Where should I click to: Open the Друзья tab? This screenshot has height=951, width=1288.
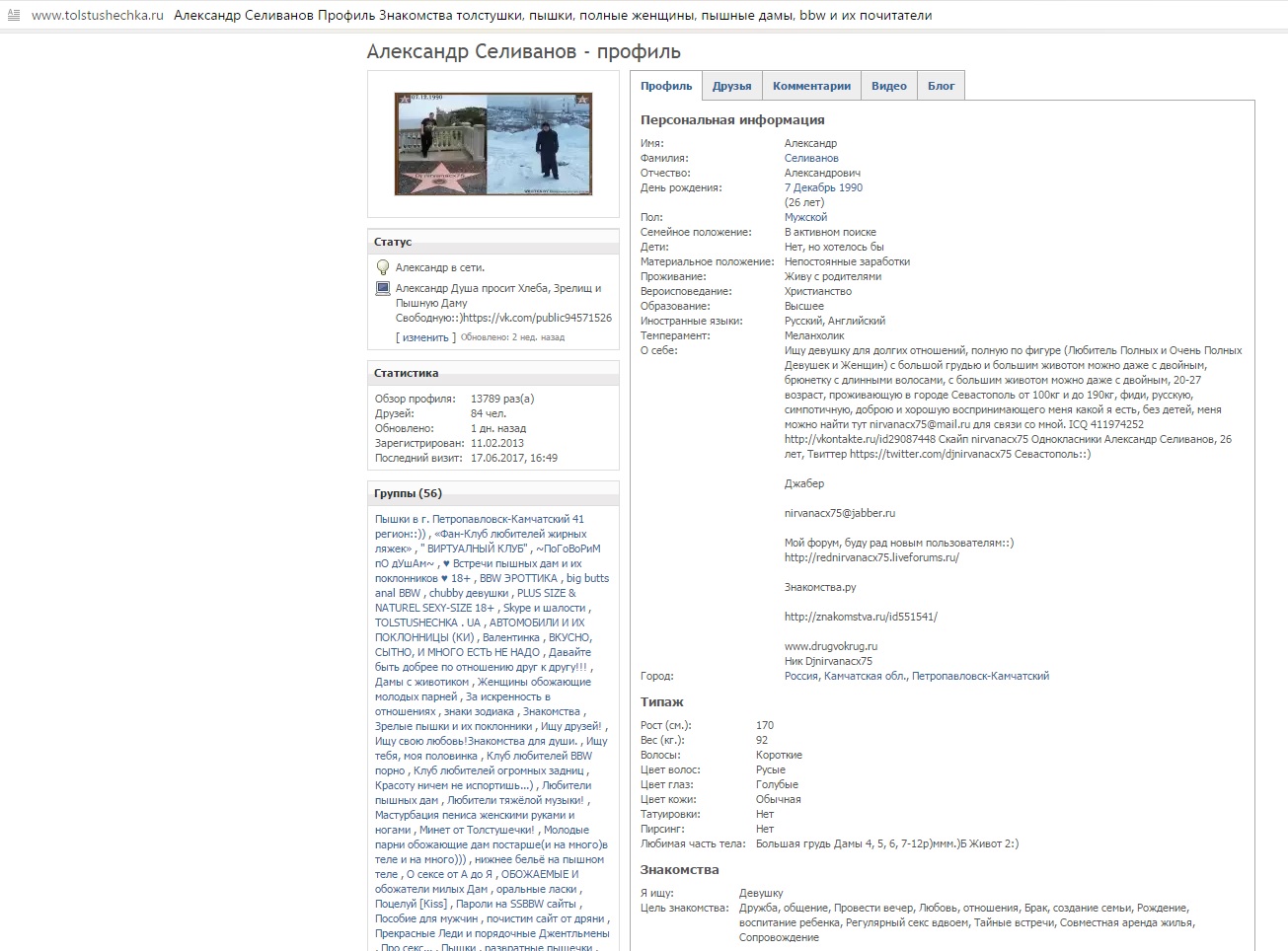[732, 86]
